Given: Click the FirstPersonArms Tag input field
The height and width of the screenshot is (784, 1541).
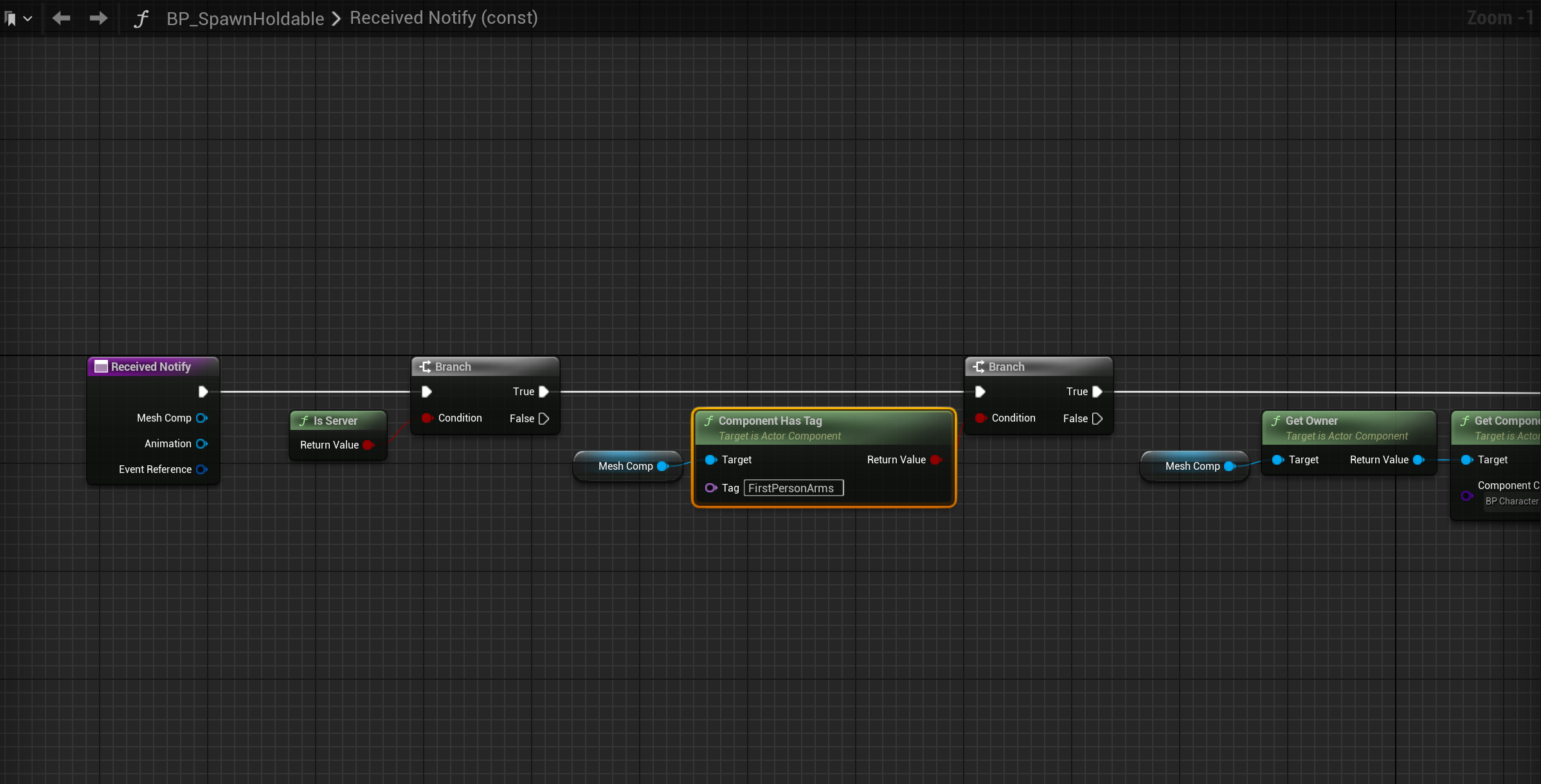Looking at the screenshot, I should click(793, 488).
